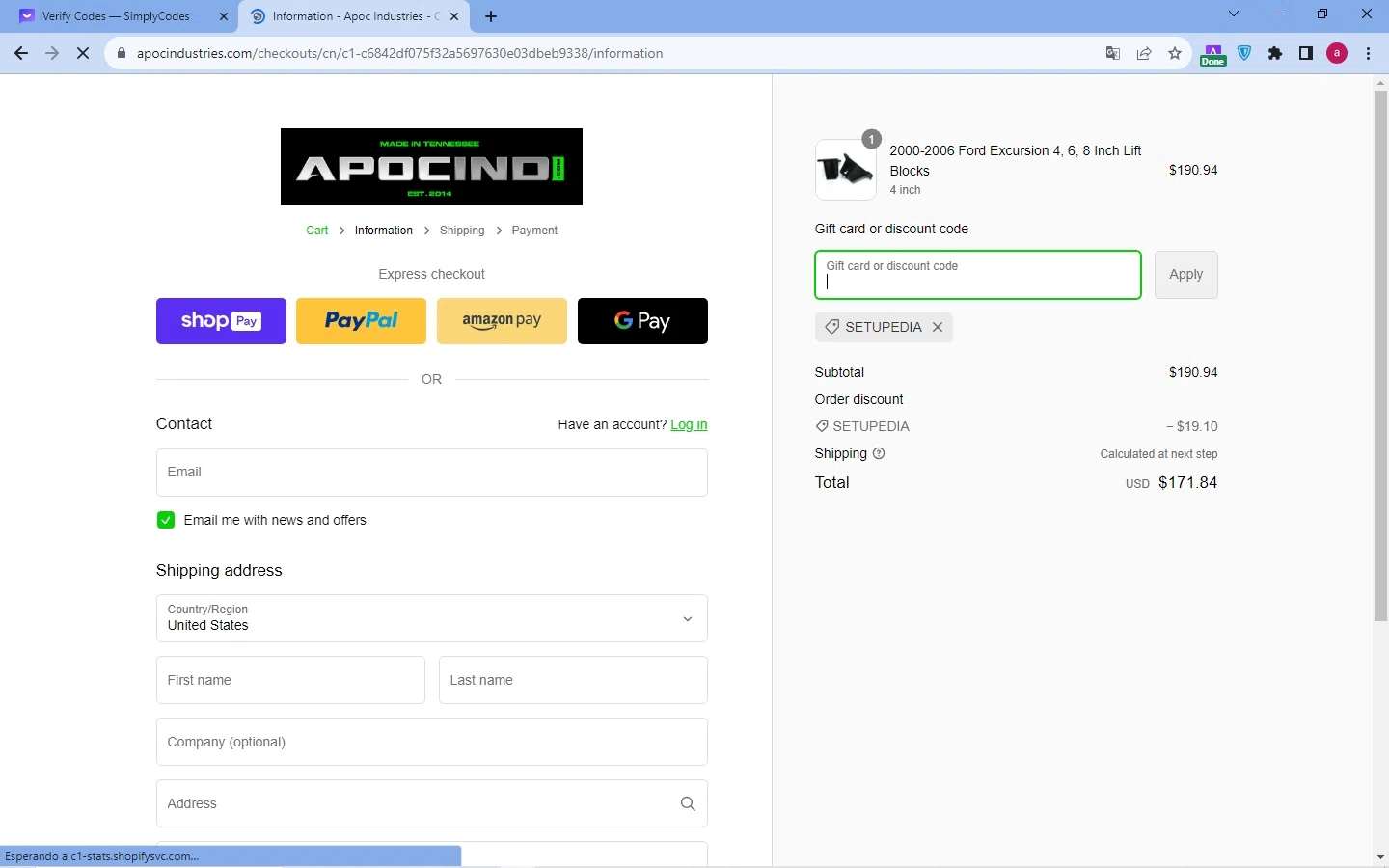Open the Chrome profile avatar

[1337, 53]
